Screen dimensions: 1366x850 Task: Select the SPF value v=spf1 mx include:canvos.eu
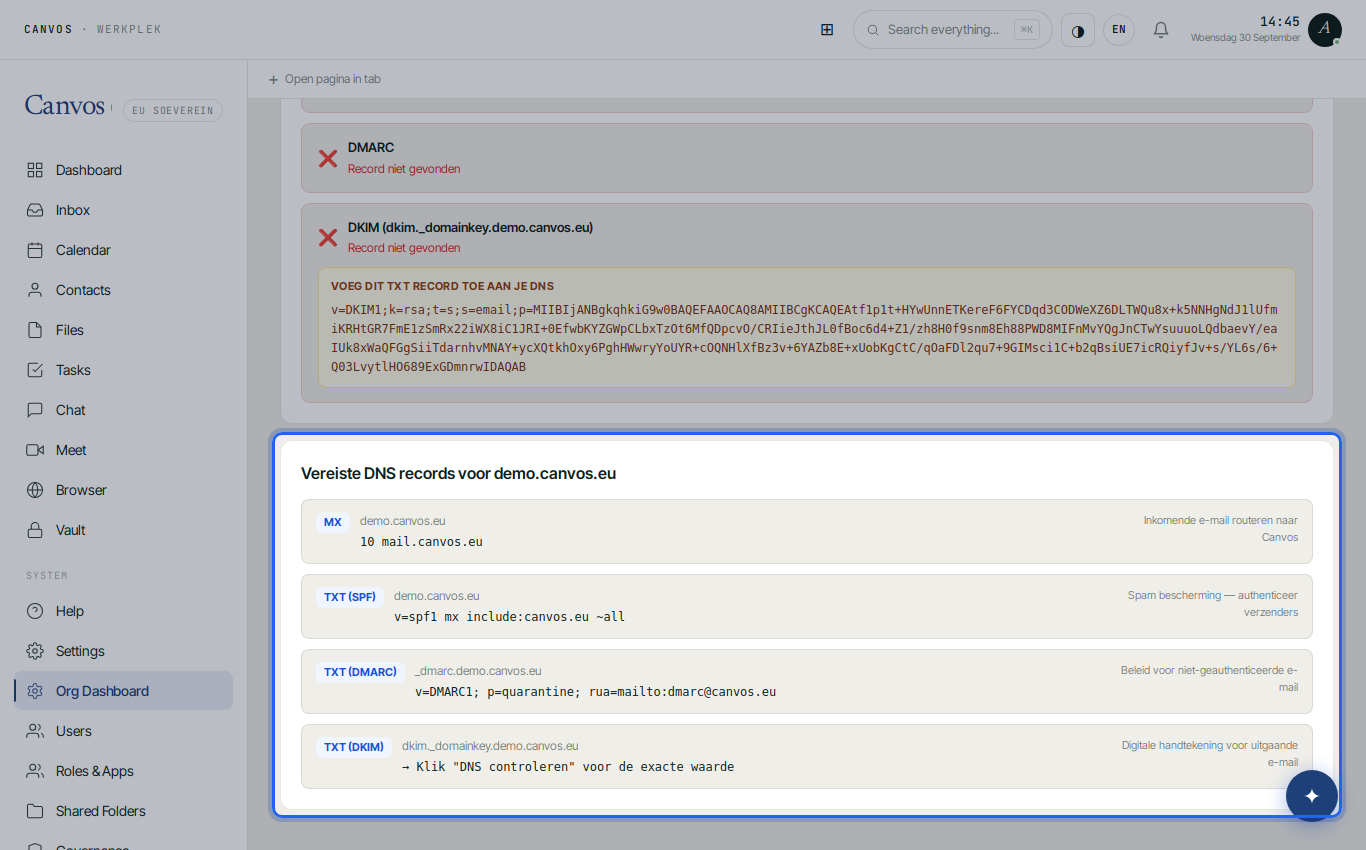[509, 617]
